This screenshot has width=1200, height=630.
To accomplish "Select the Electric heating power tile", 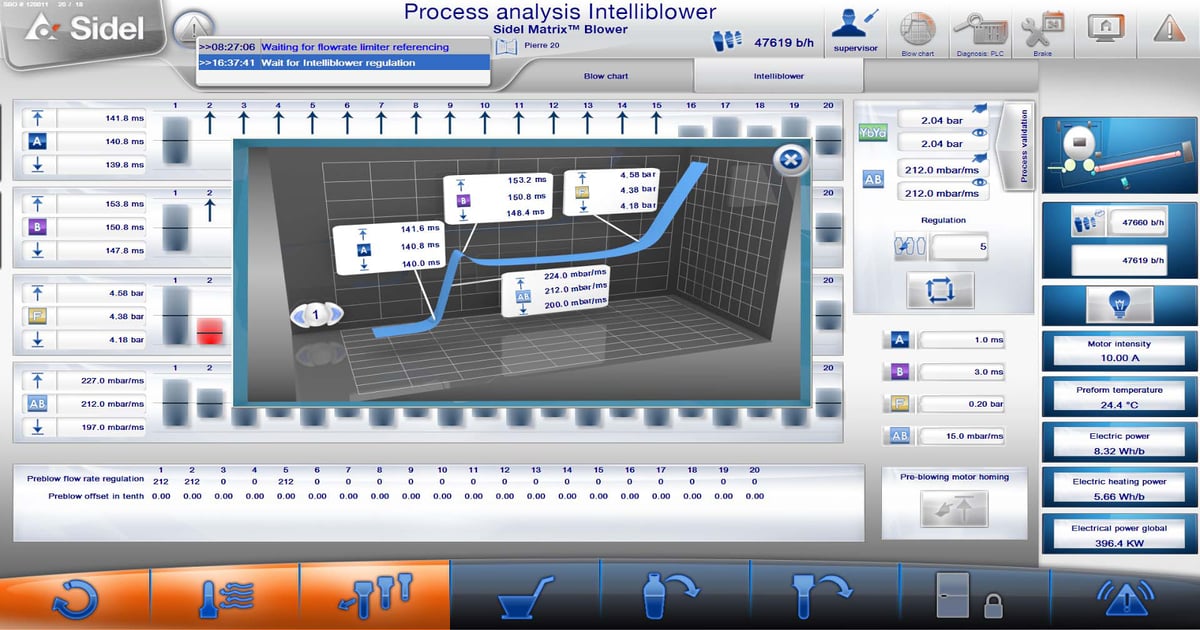I will click(1118, 488).
